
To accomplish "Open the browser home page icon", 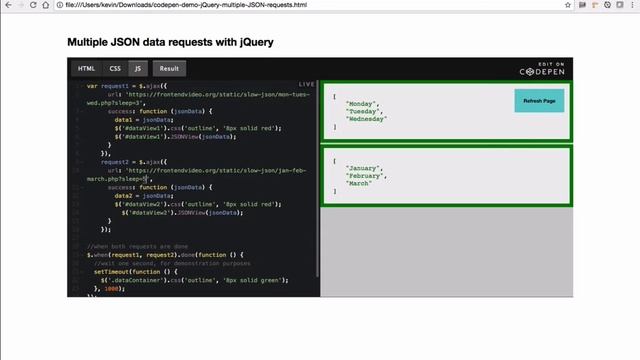I will (46, 5).
